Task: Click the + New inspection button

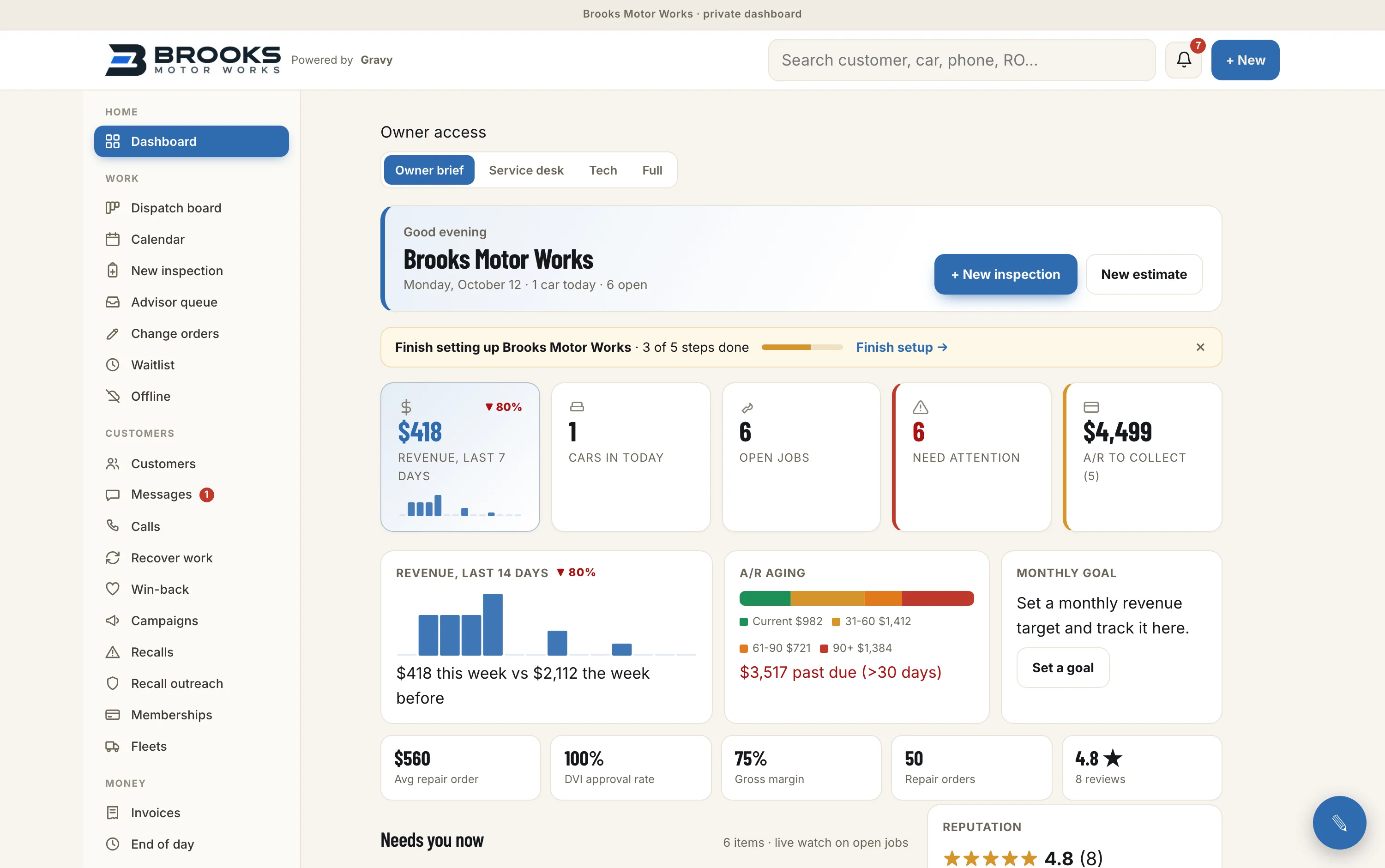Action: (1005, 274)
